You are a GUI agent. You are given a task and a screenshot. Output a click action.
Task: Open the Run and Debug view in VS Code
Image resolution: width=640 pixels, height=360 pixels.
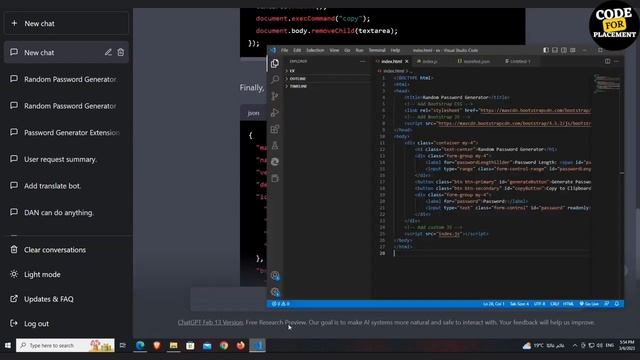[x=275, y=112]
